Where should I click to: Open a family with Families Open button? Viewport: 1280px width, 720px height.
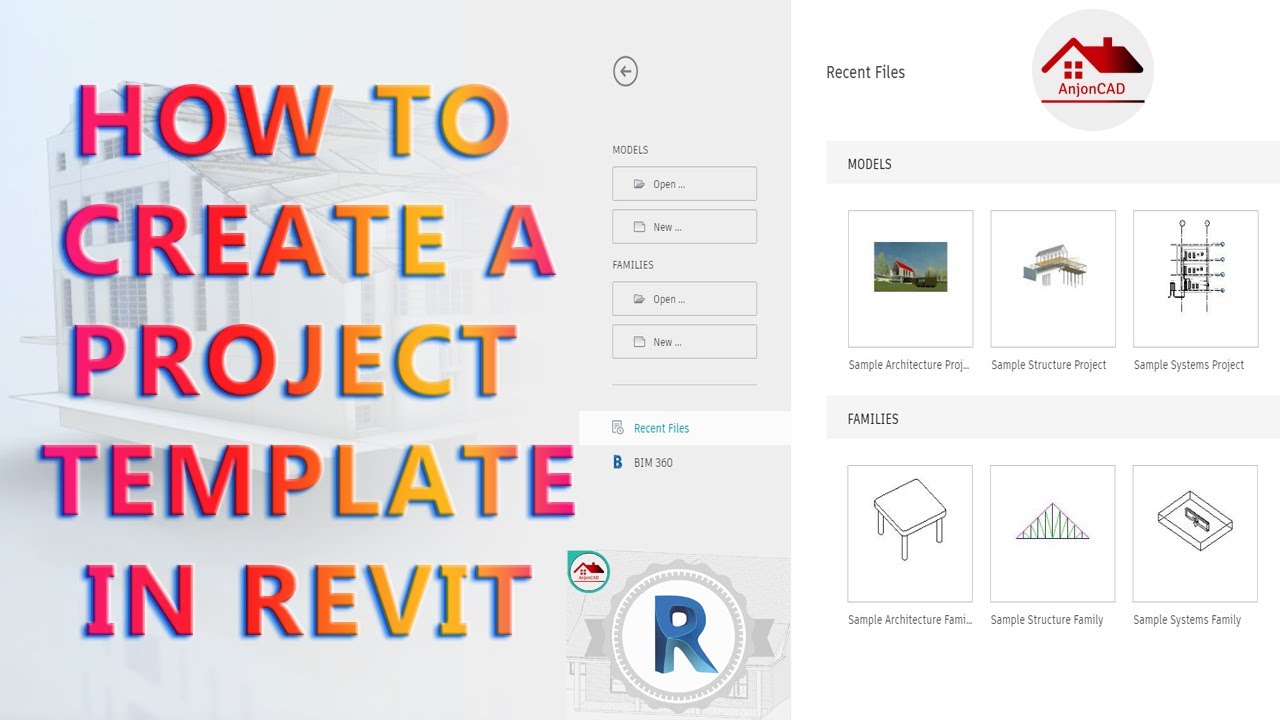coord(684,299)
